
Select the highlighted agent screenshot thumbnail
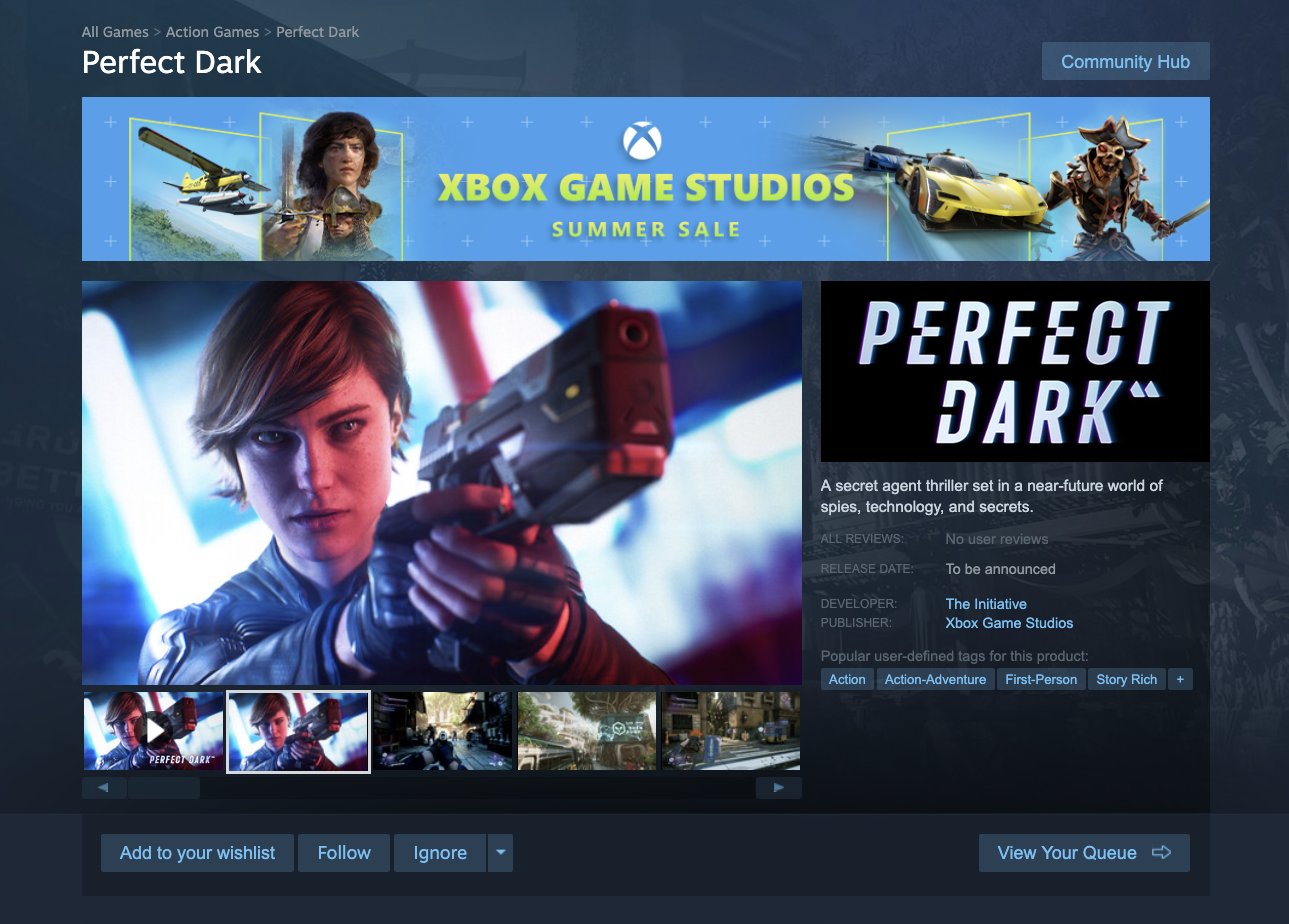tap(299, 731)
